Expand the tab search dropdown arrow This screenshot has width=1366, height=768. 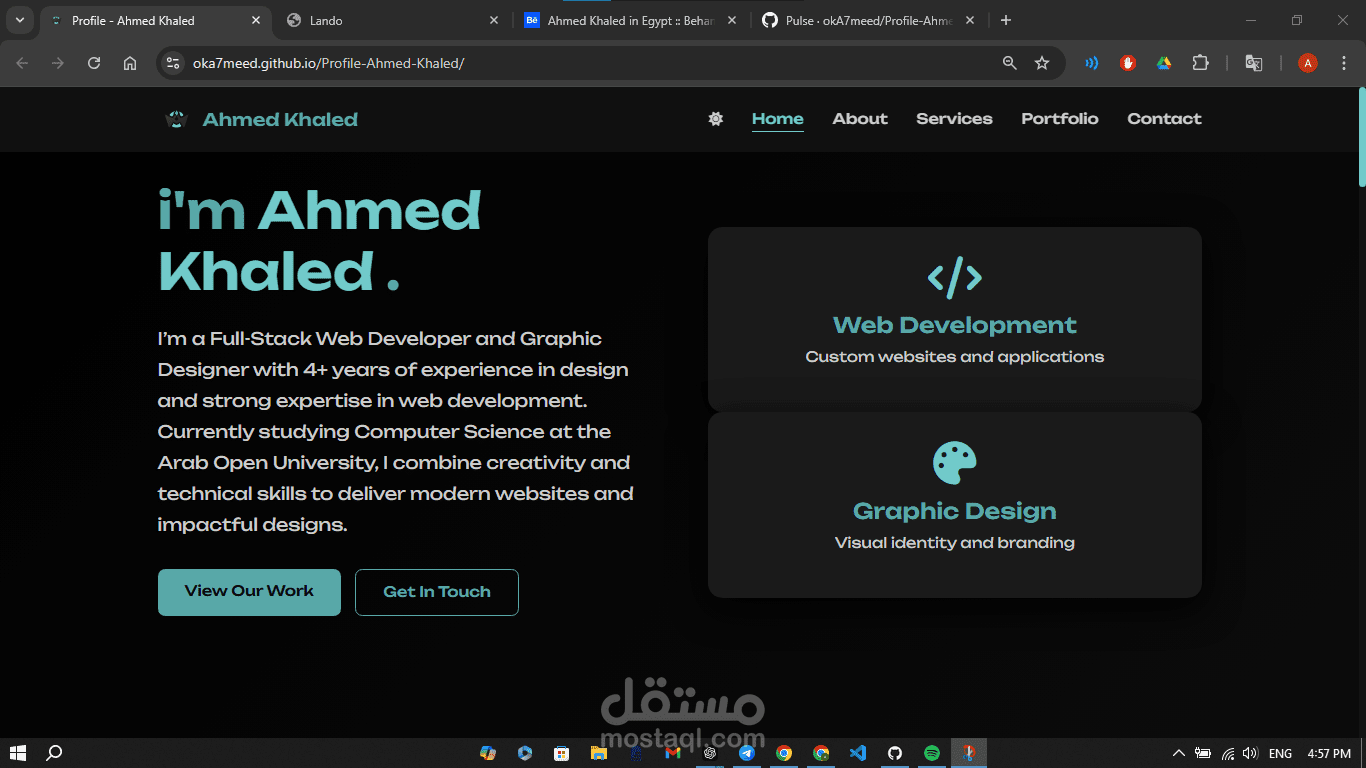[x=19, y=20]
